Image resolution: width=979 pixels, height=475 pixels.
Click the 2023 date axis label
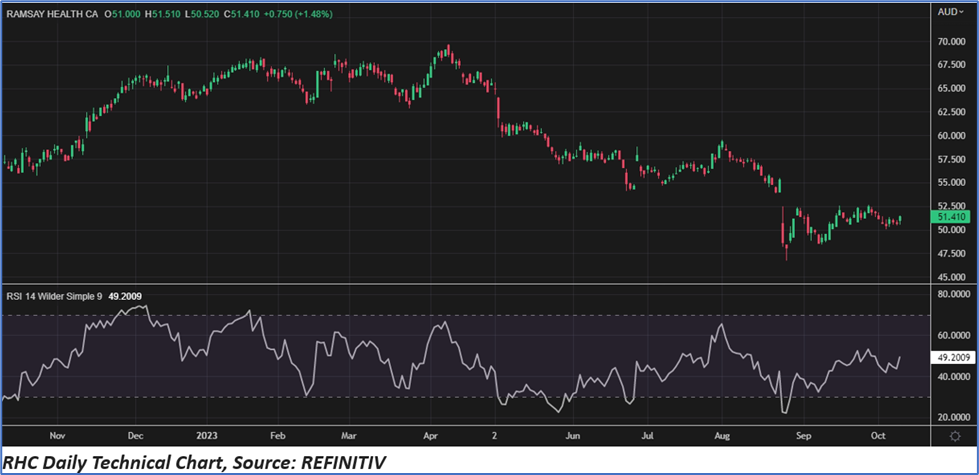point(207,436)
